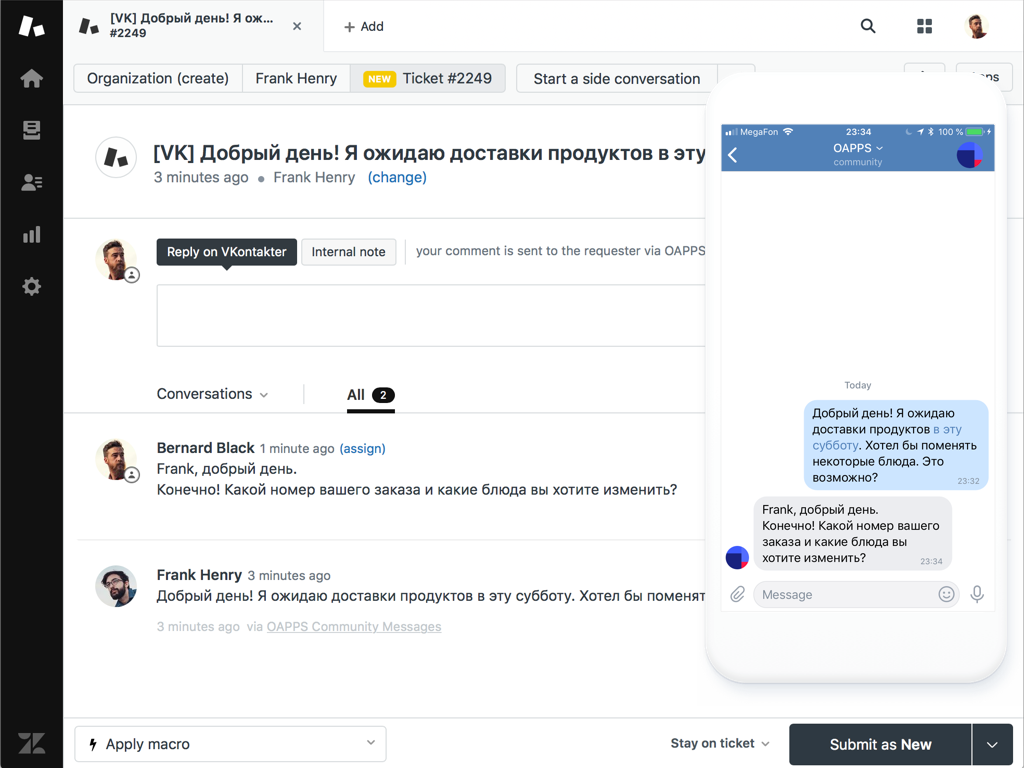Open the Conversations filter dropdown
This screenshot has height=768, width=1024.
pyautogui.click(x=212, y=394)
